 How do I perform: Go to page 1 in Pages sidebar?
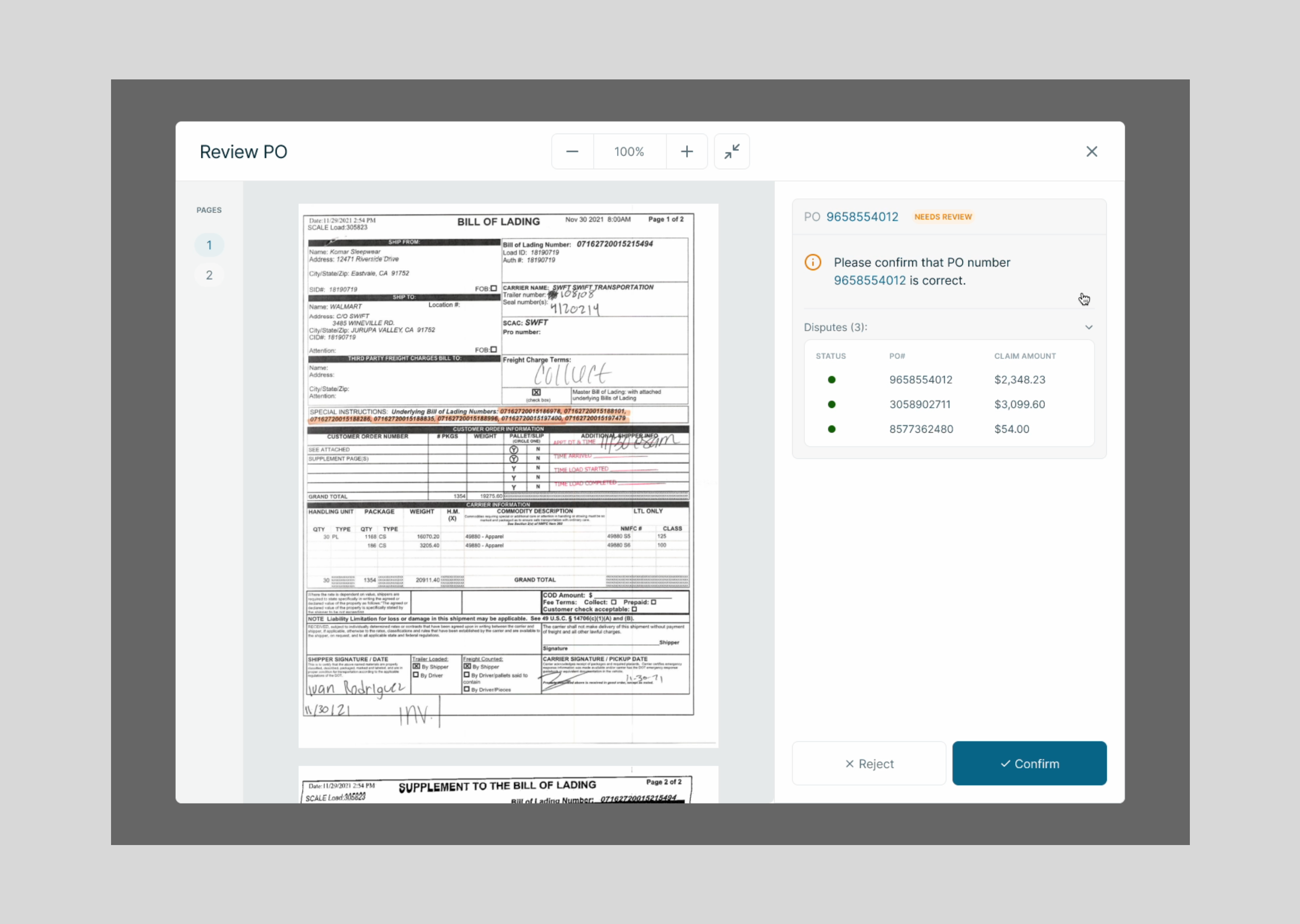(x=209, y=245)
